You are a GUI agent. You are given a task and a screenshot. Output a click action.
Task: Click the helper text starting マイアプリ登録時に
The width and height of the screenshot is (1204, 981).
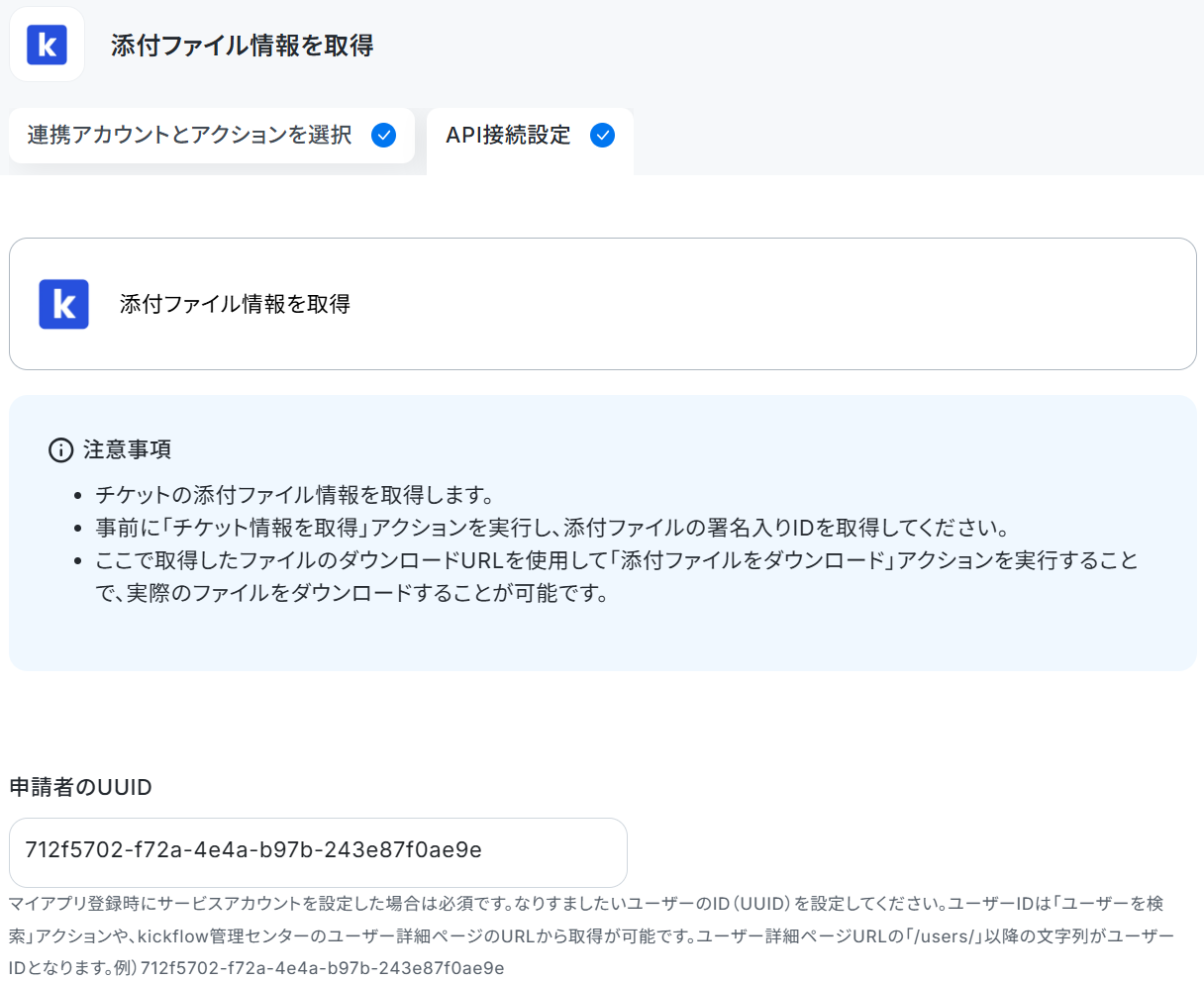pyautogui.click(x=591, y=935)
